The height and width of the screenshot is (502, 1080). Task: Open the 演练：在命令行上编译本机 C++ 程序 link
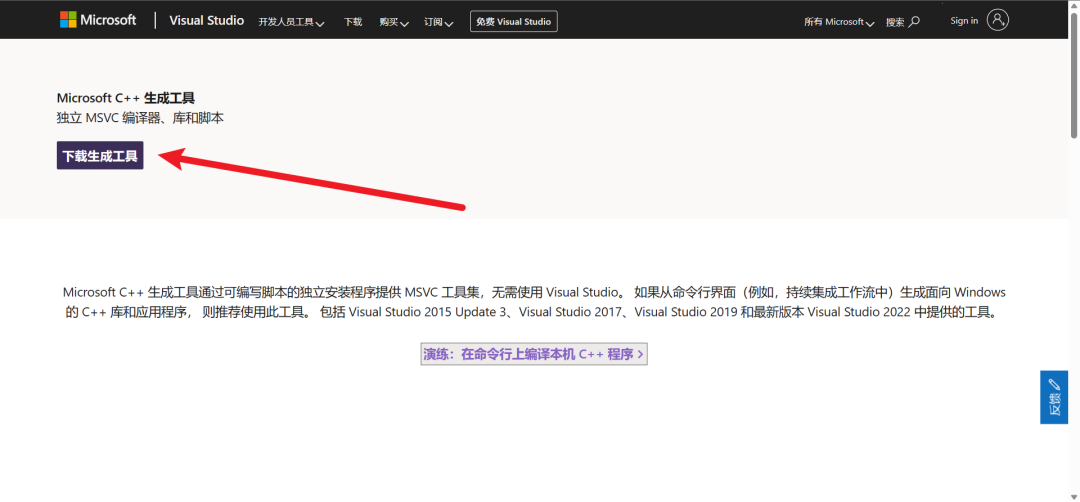click(534, 354)
